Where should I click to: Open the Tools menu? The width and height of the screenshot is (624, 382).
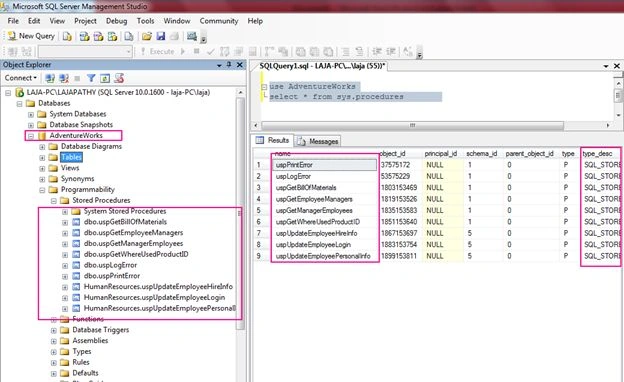[x=145, y=21]
